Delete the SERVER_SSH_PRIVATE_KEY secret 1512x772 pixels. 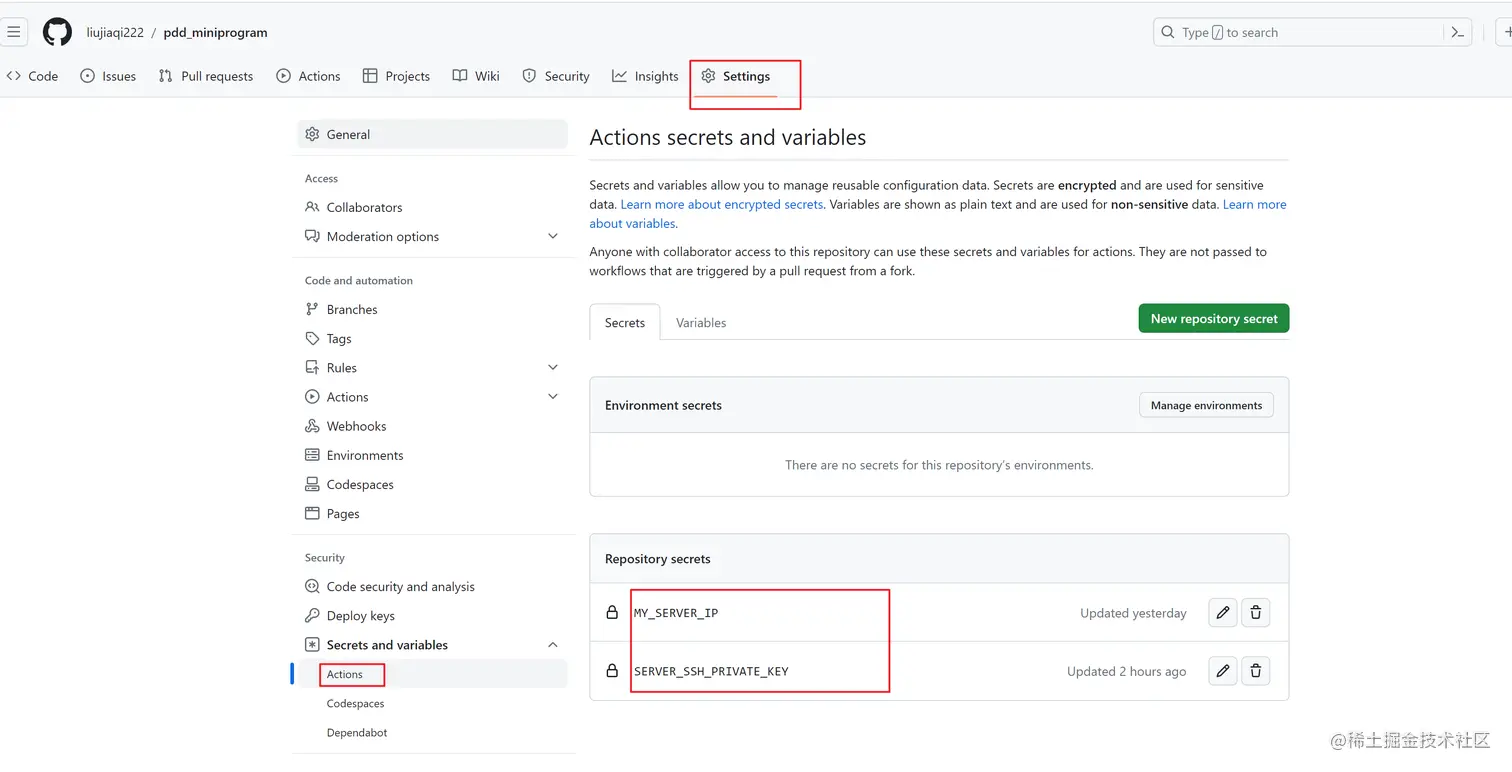tap(1256, 671)
